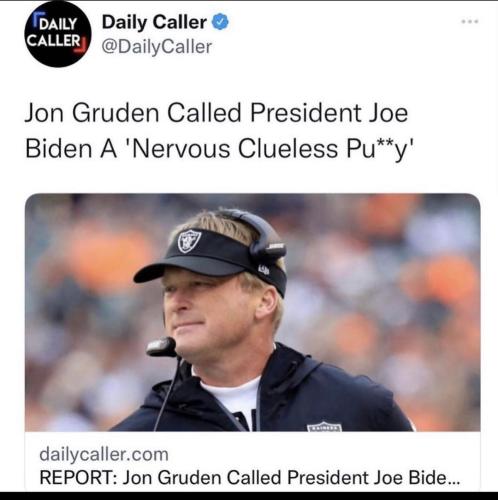Open the article preview image
Image resolution: width=498 pixels, height=500 pixels.
pos(253,312)
